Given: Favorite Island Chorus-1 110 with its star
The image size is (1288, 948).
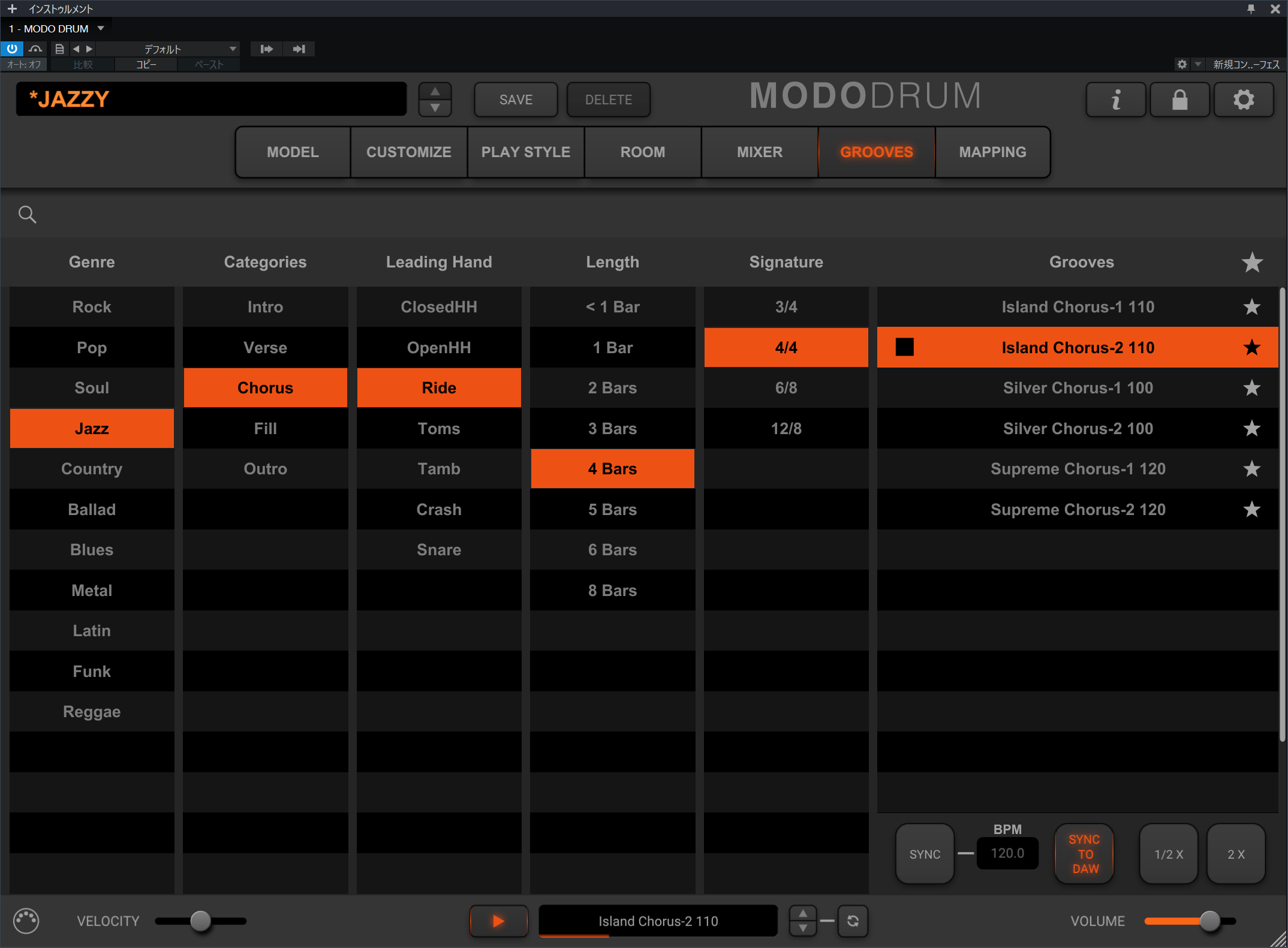Looking at the screenshot, I should pyautogui.click(x=1251, y=307).
